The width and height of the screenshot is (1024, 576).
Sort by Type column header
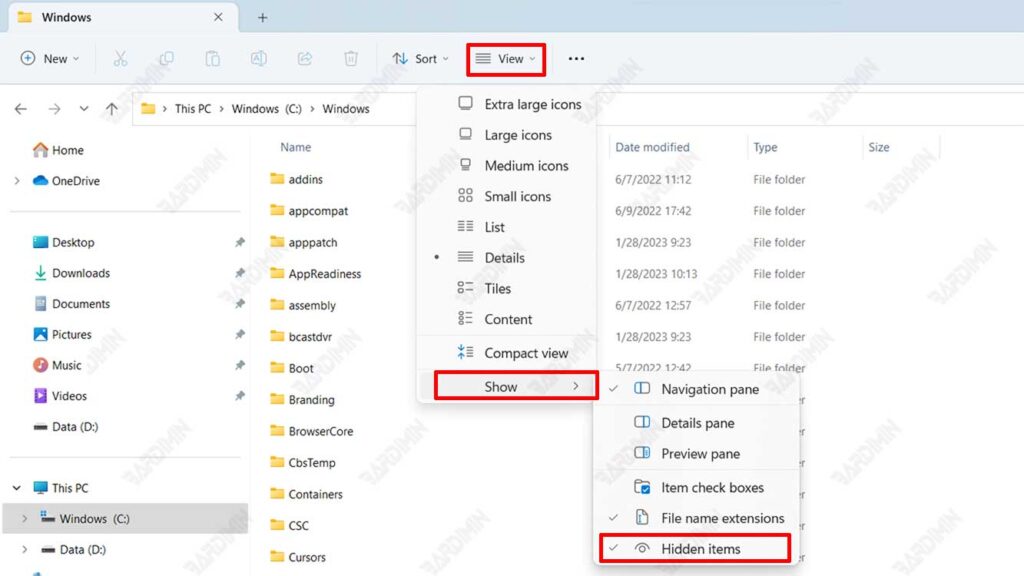click(765, 148)
